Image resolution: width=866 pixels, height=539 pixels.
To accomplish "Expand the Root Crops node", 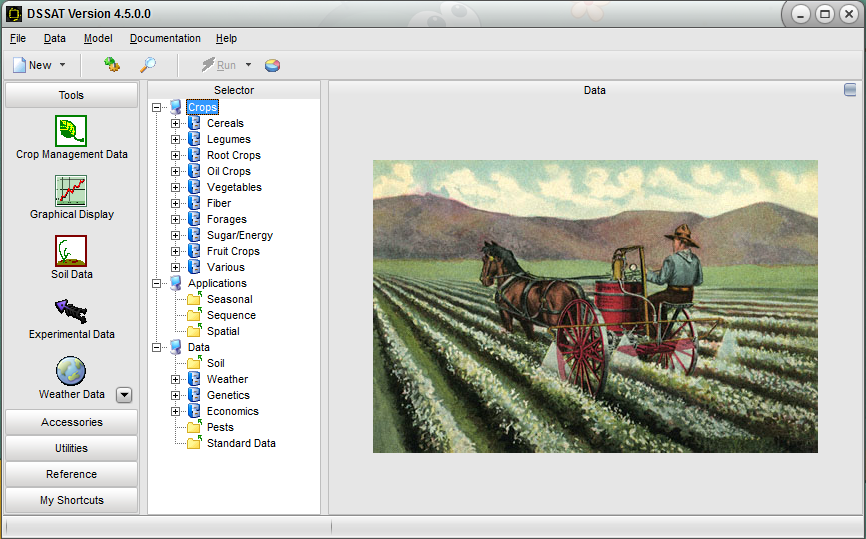I will (x=175, y=155).
